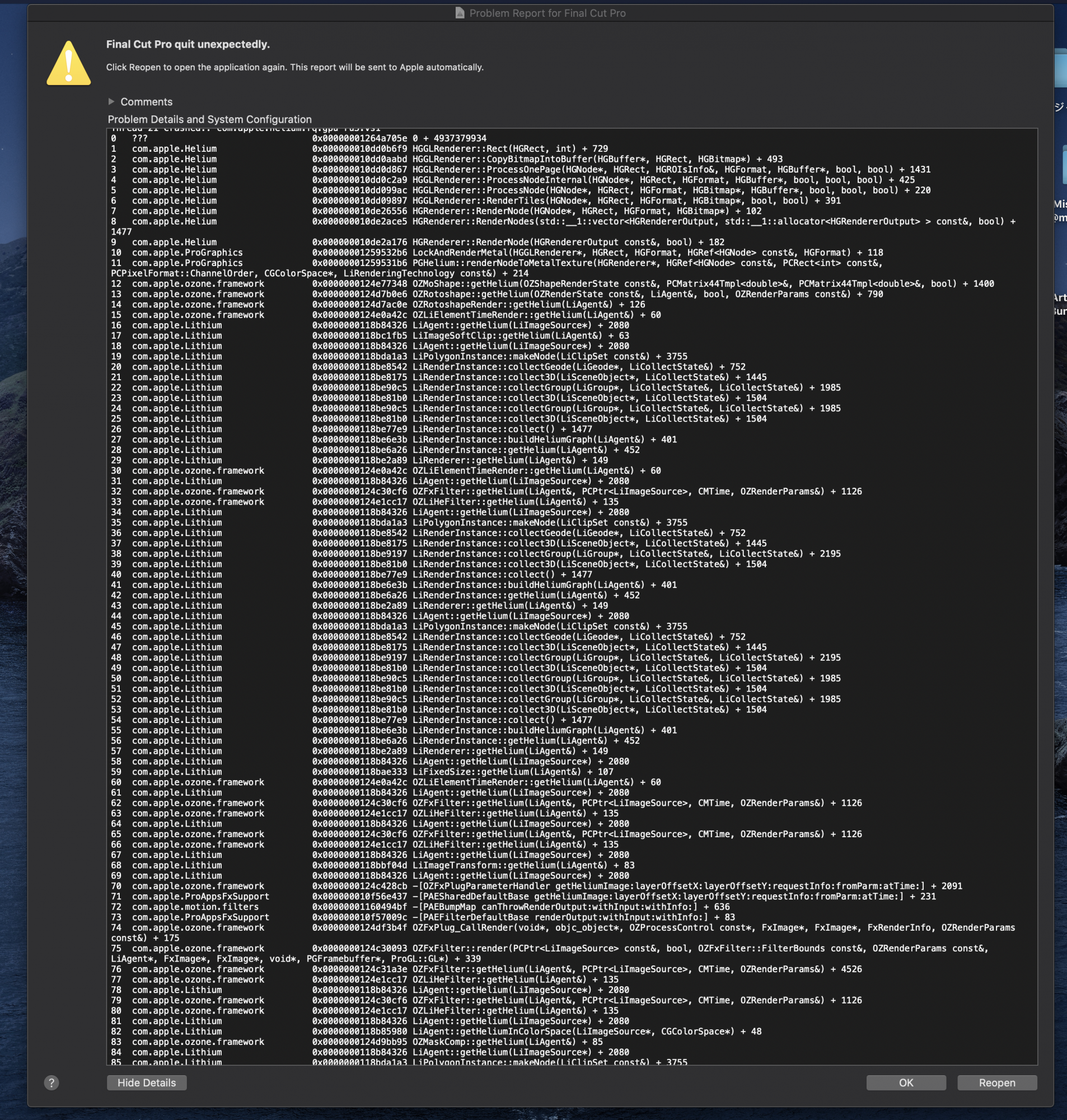
Task: Select frame 12 OZMoShape::getHelium line
Action: [x=553, y=284]
